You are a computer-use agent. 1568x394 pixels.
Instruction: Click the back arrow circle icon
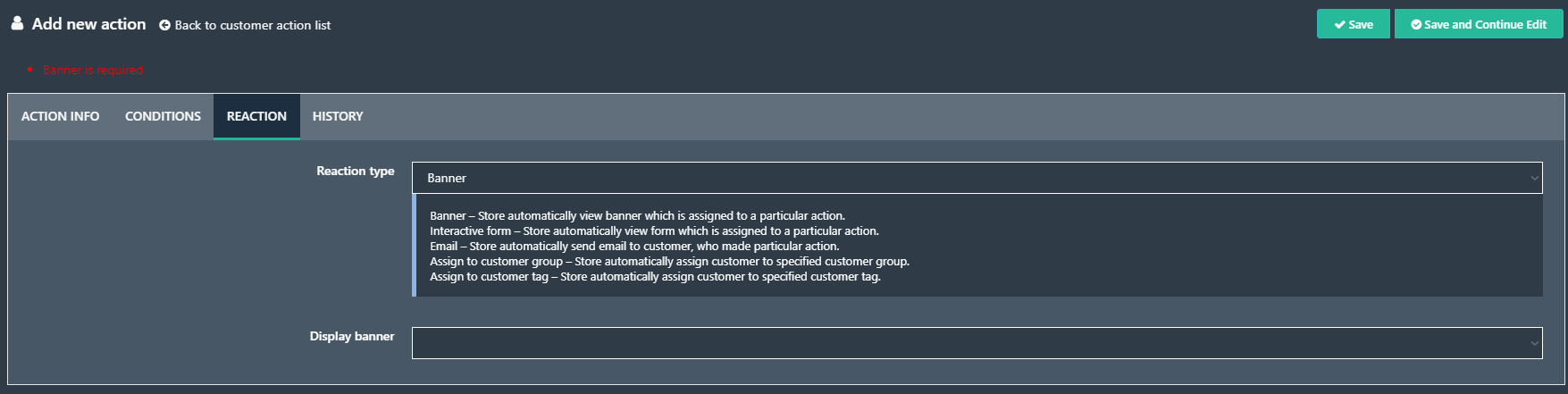(164, 25)
